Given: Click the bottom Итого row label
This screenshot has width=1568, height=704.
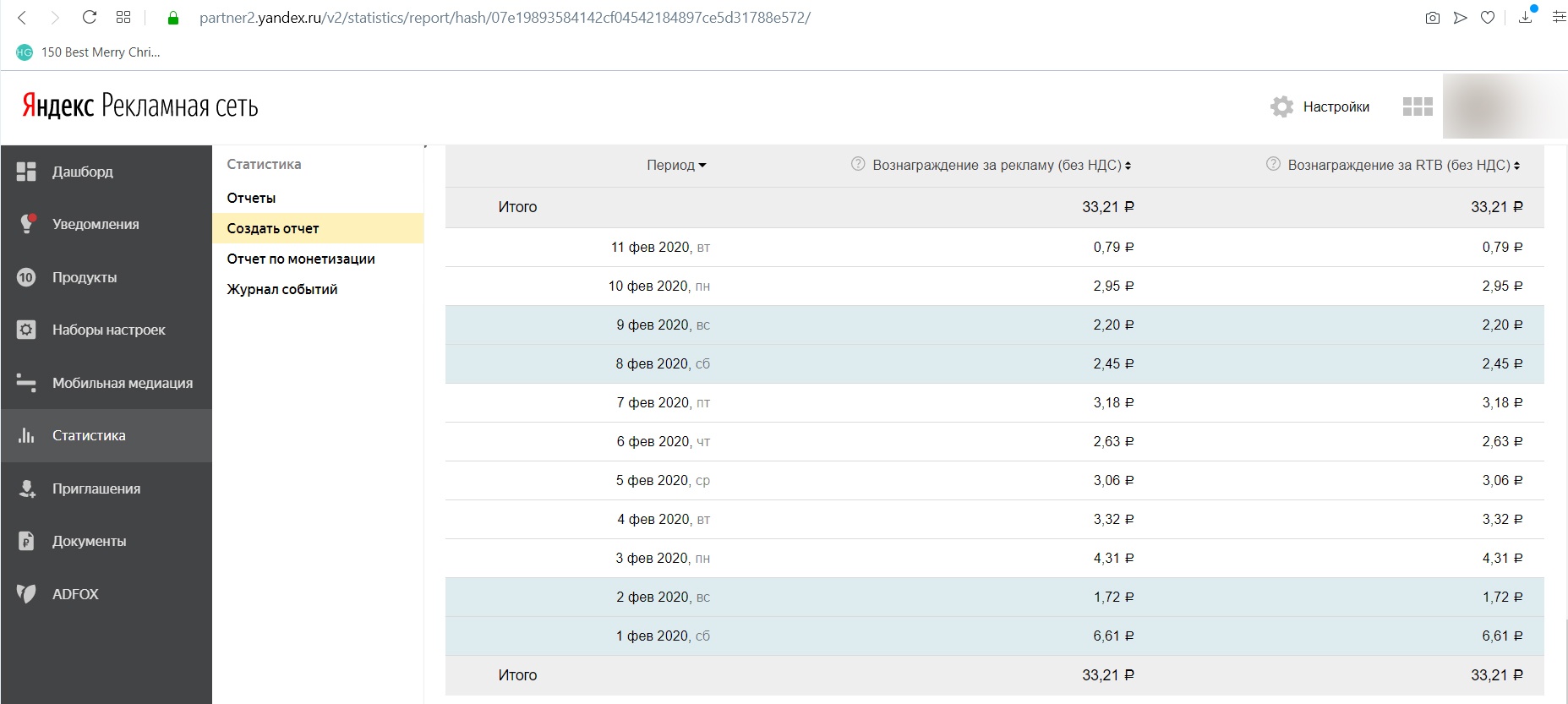Looking at the screenshot, I should [517, 675].
